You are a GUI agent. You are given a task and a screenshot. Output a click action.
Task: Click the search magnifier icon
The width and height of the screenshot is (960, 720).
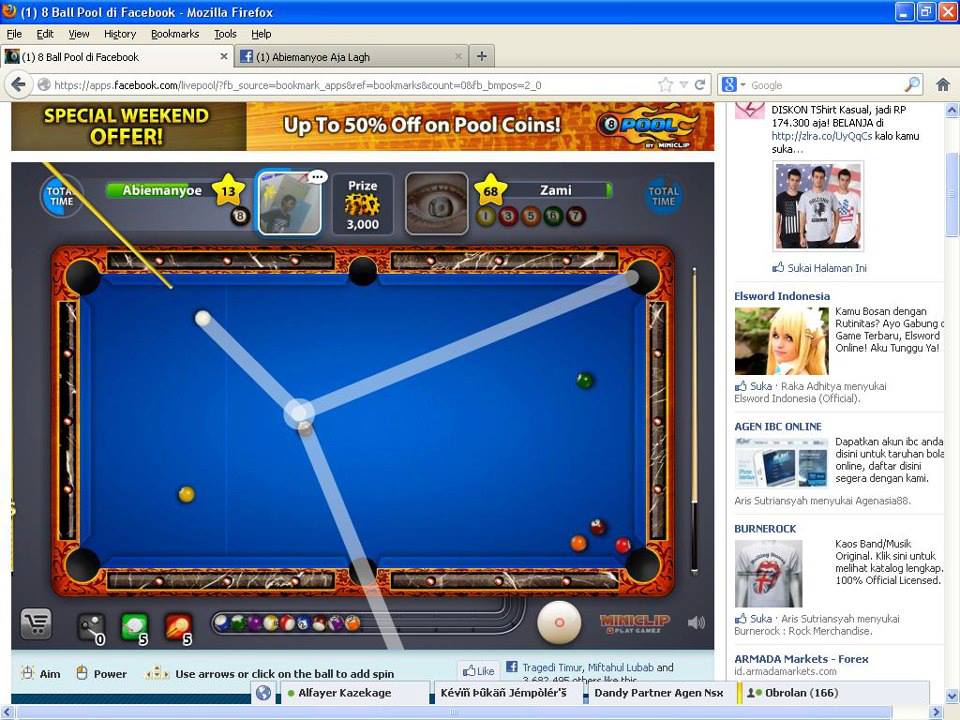pos(912,84)
